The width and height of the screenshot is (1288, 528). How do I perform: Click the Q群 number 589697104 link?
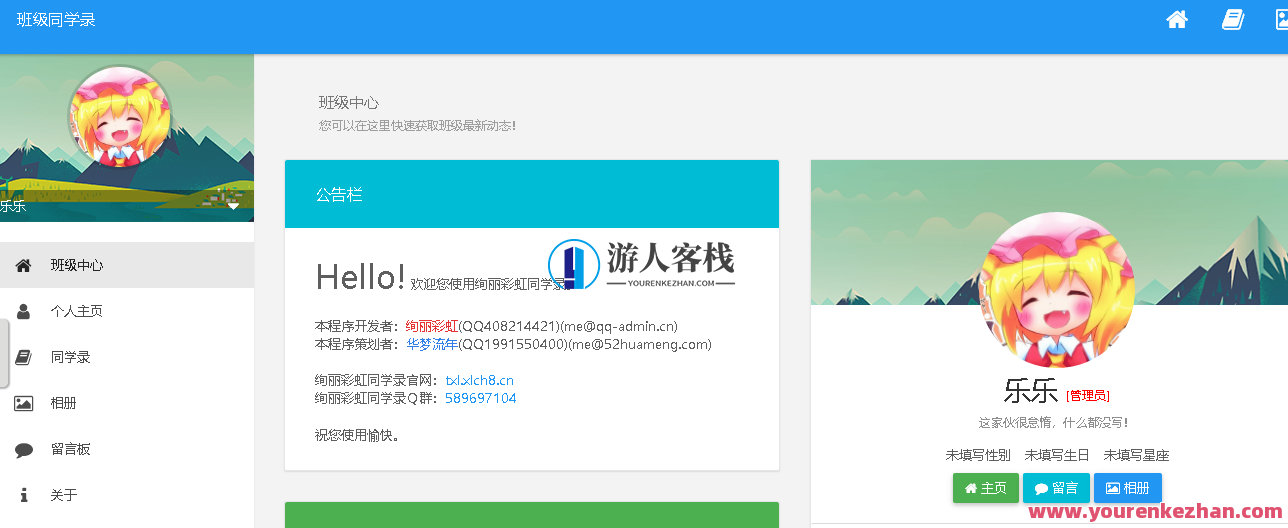(x=481, y=398)
